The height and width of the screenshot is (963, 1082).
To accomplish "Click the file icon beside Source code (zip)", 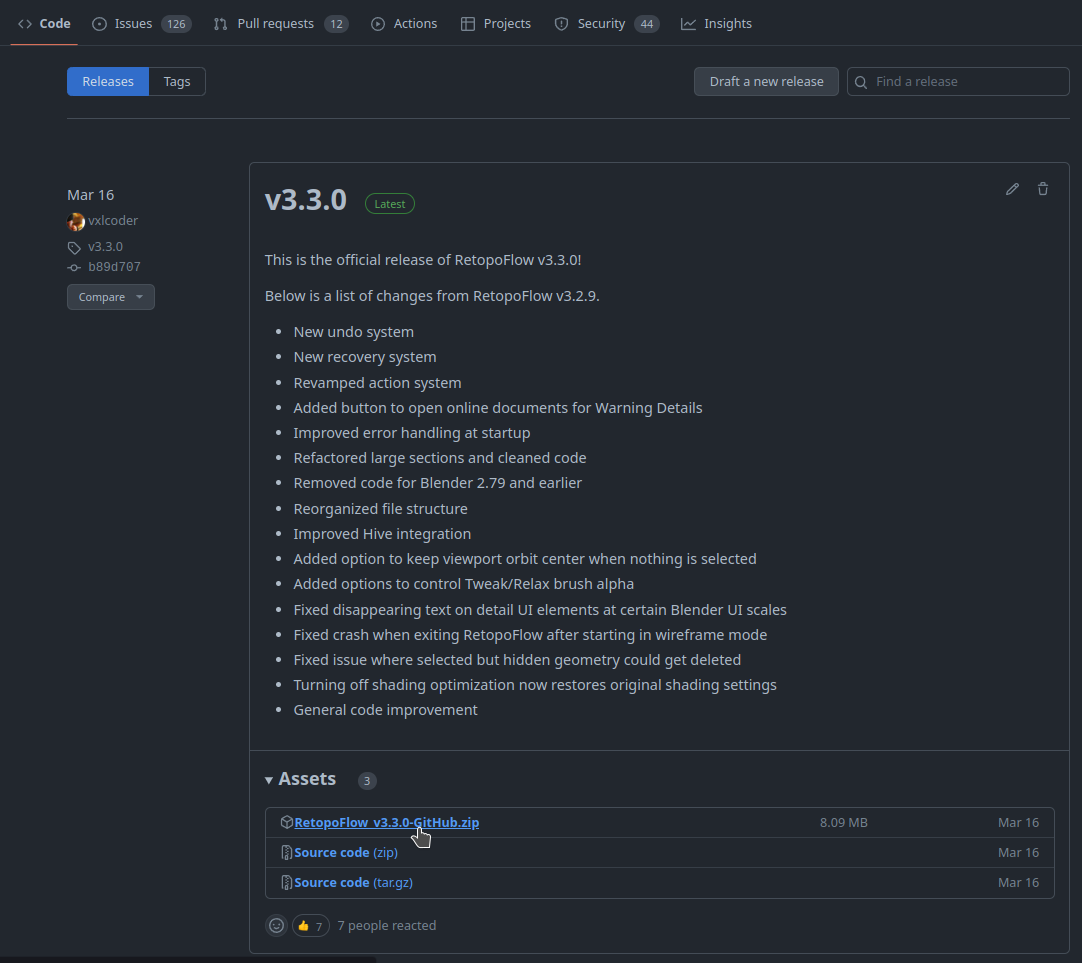I will [287, 852].
